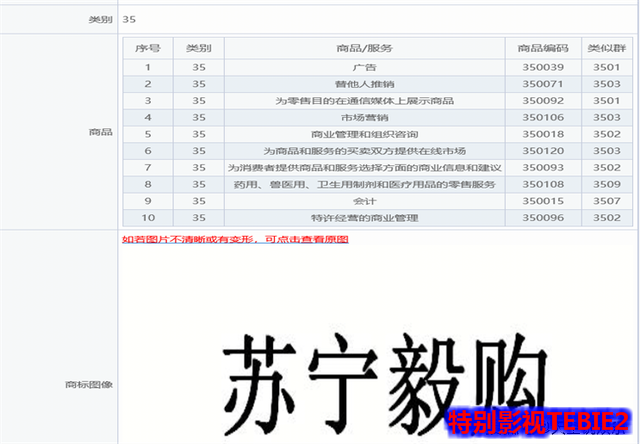The width and height of the screenshot is (640, 444).
Task: Click the 广告 service row
Action: tap(365, 68)
